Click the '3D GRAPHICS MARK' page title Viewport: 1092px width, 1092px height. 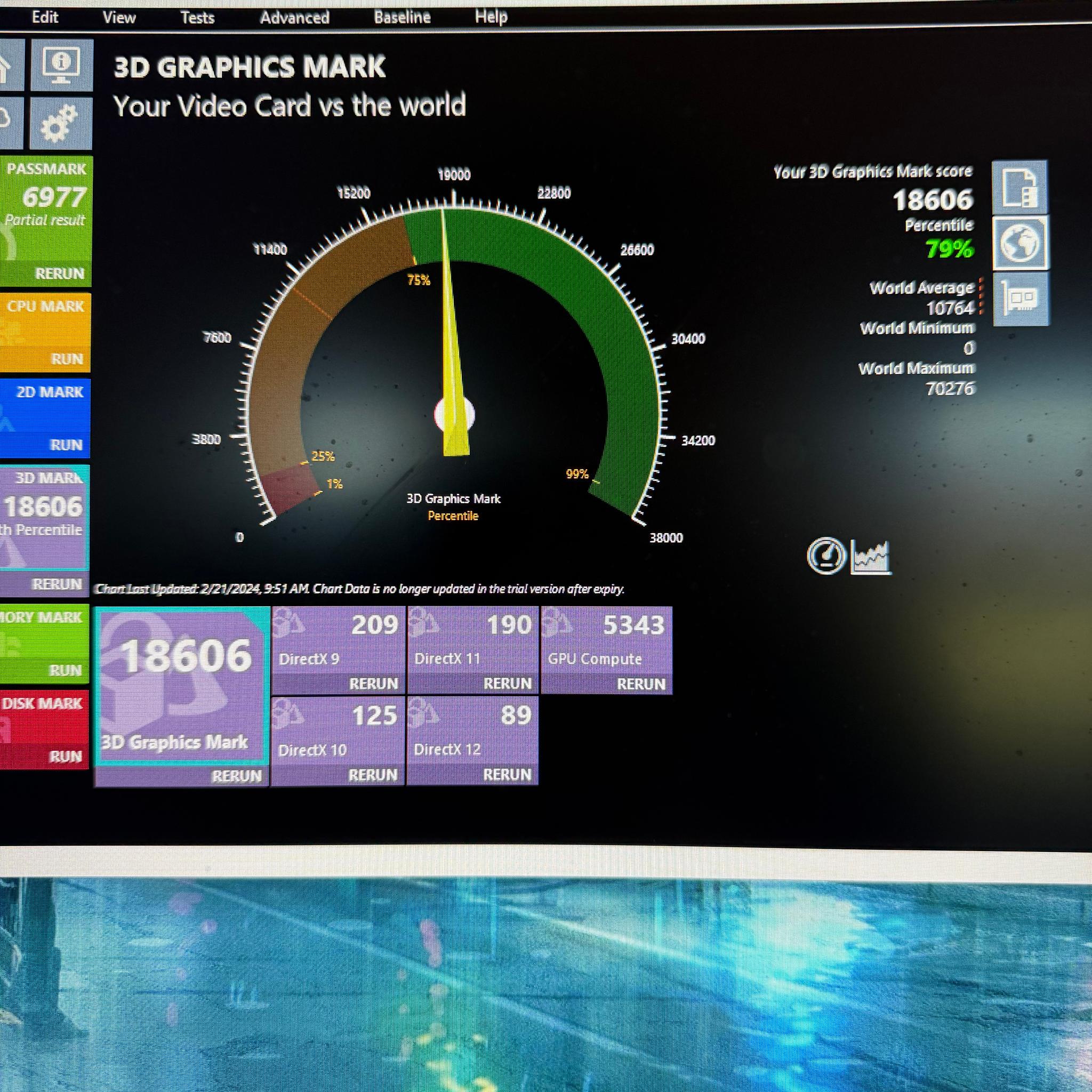(x=250, y=67)
